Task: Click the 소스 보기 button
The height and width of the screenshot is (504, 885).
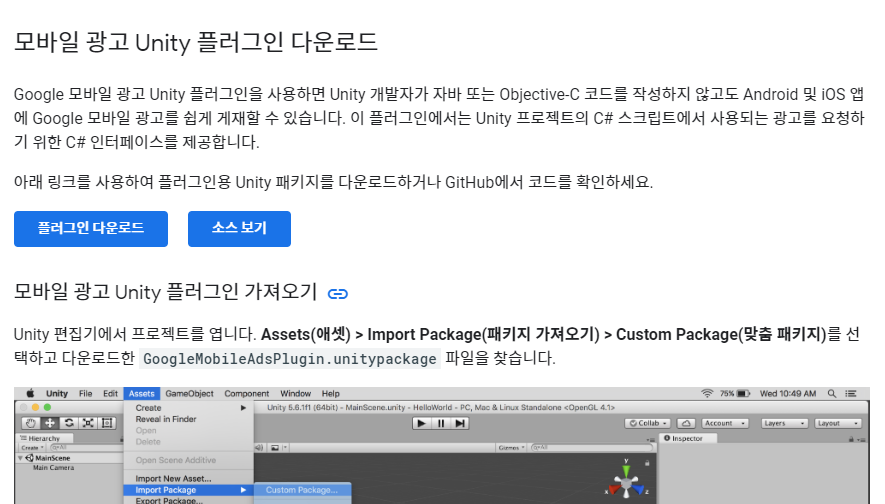Action: click(239, 229)
